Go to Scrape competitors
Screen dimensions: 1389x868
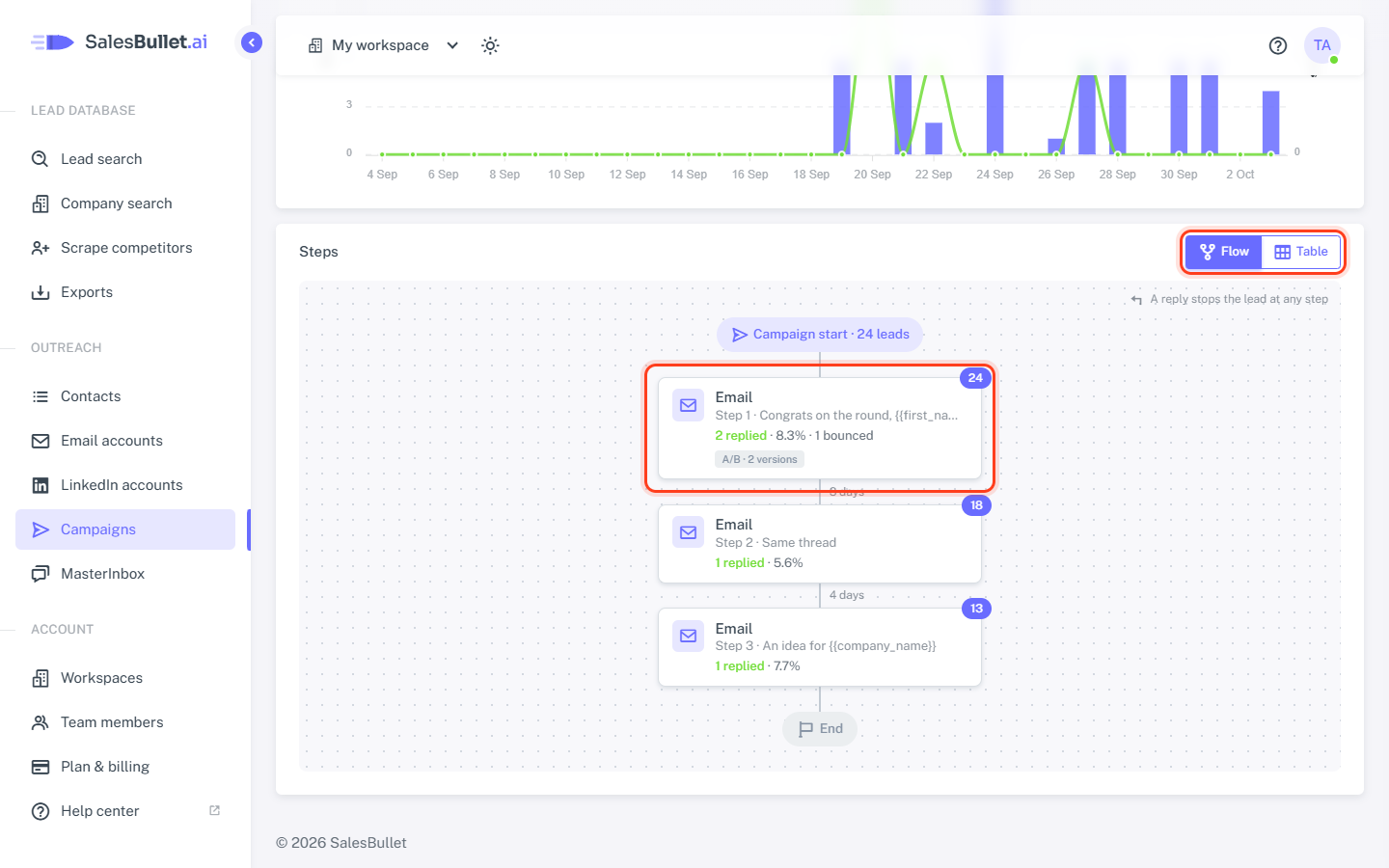[125, 248]
